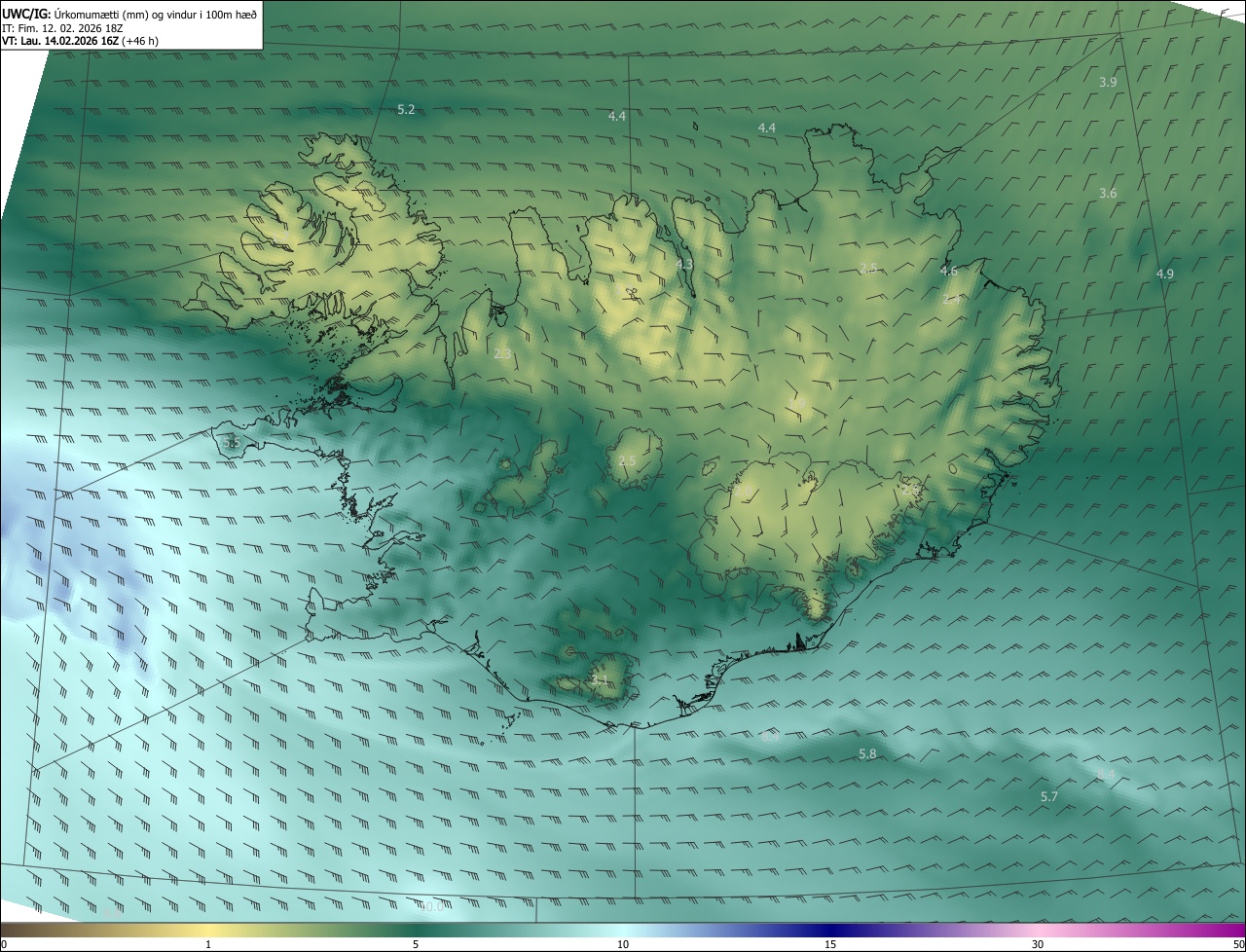The image size is (1246, 952).
Task: Click the 1 tick on the color scale
Action: [208, 945]
